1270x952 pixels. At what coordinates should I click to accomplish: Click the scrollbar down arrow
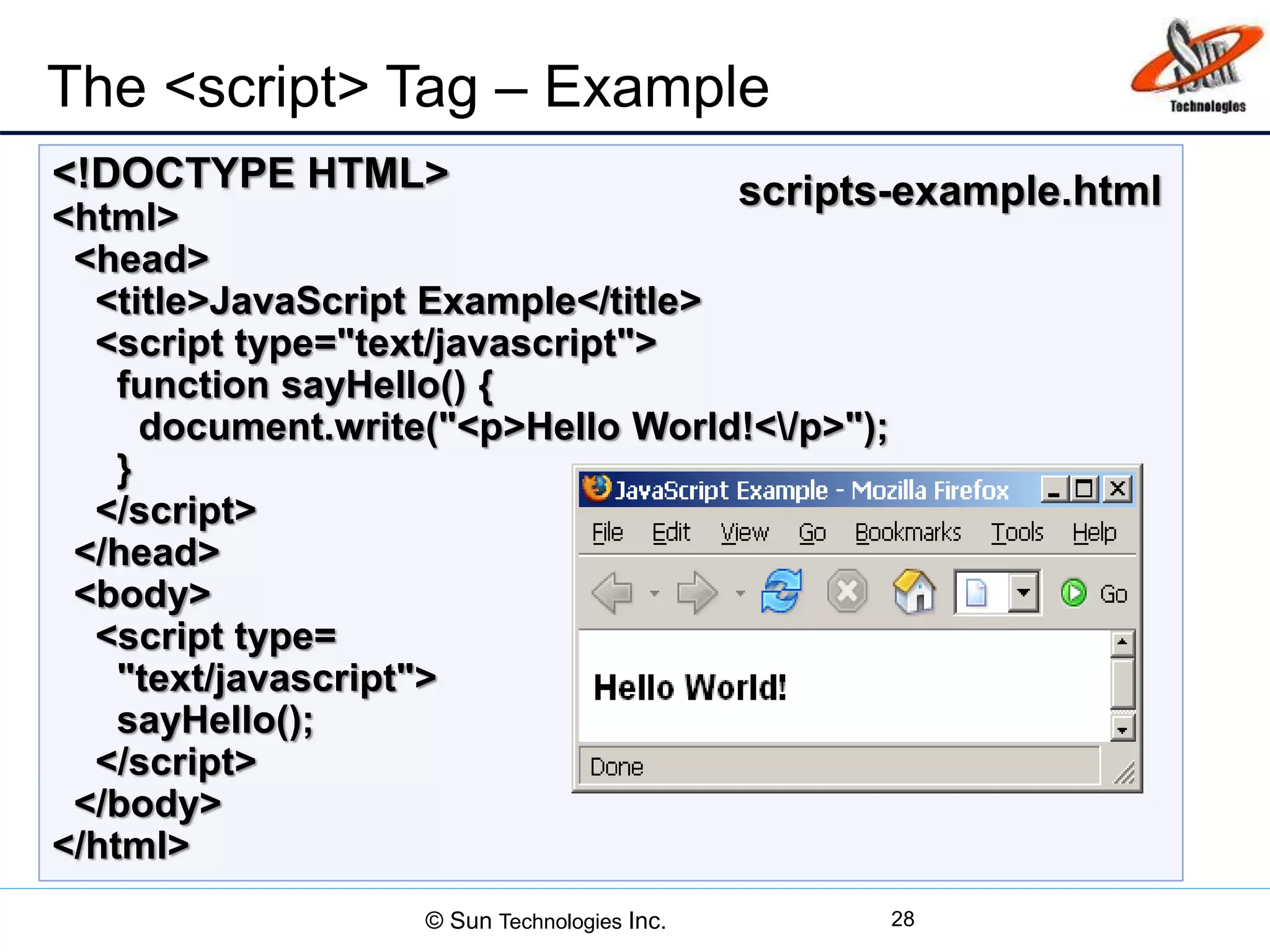point(1122,729)
